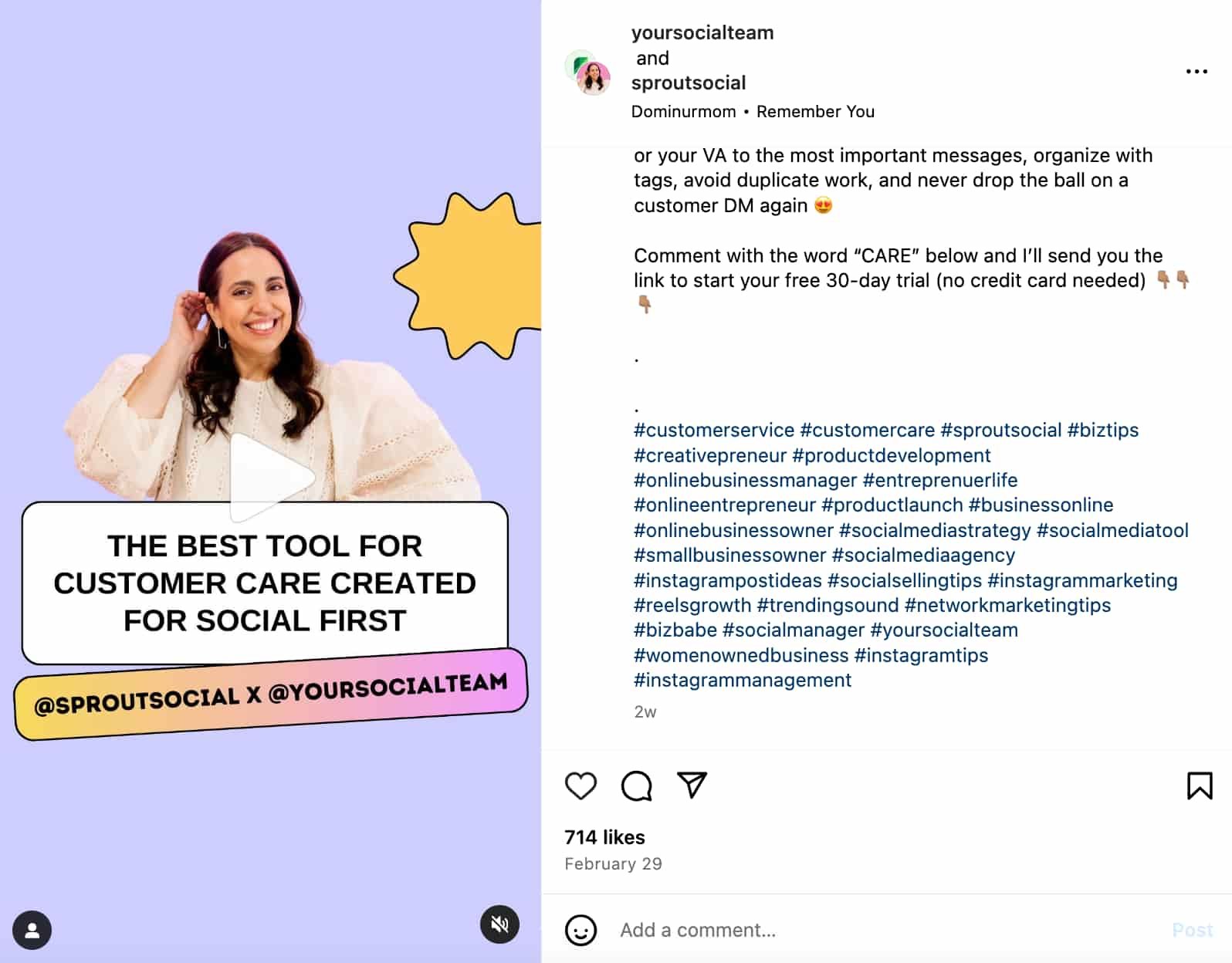Click the #customerservice hashtag
This screenshot has width=1232, height=963.
click(x=713, y=431)
